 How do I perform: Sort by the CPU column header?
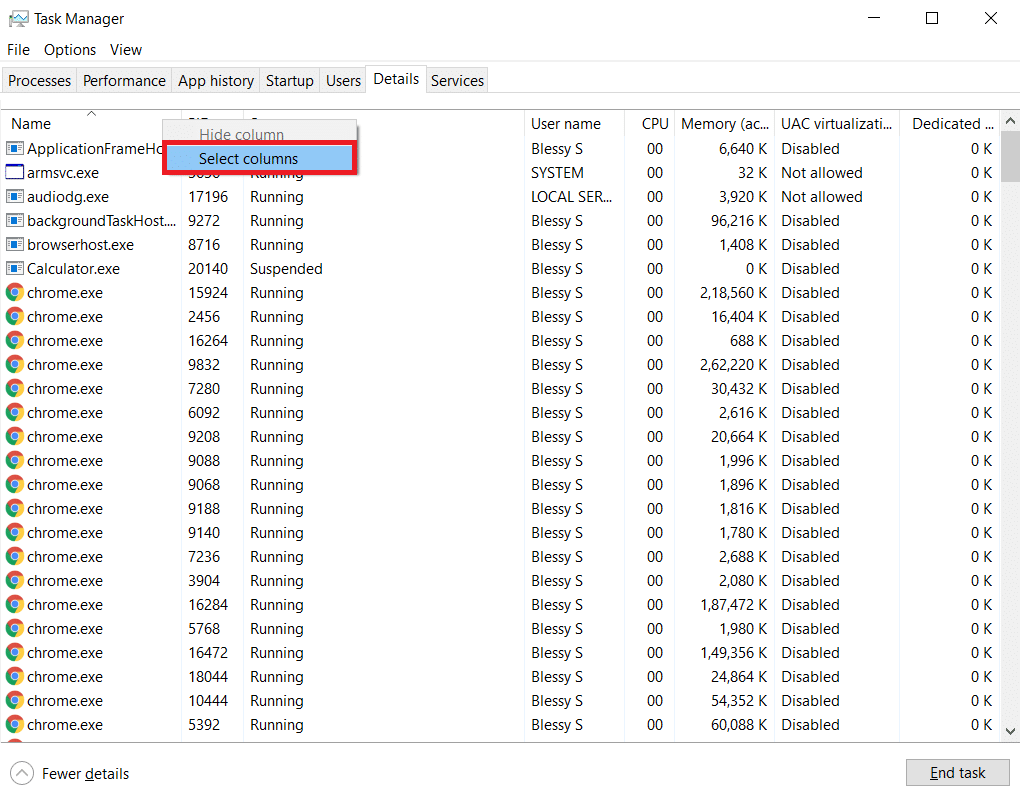650,124
